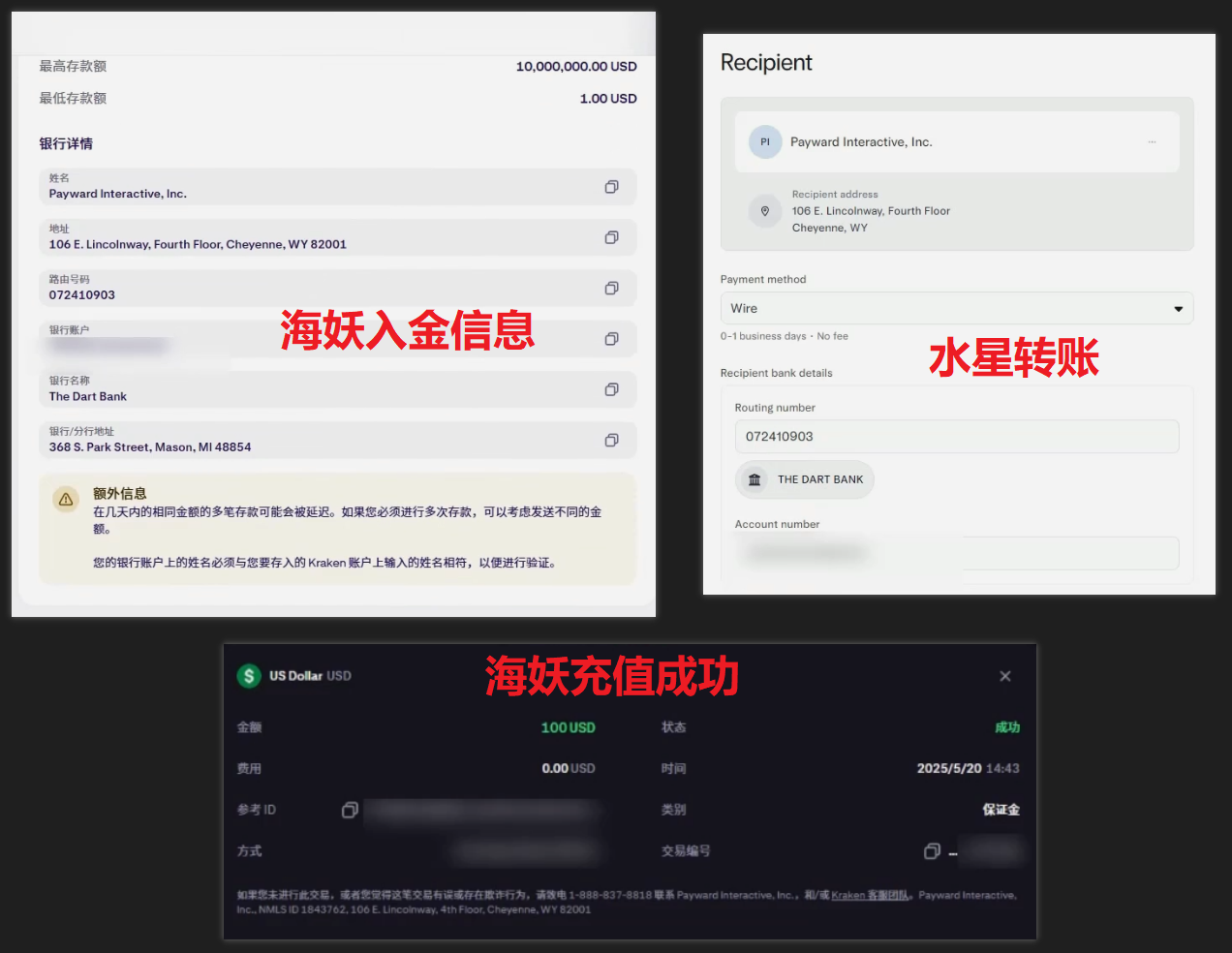
Task: Click the Account number input field
Action: [957, 553]
